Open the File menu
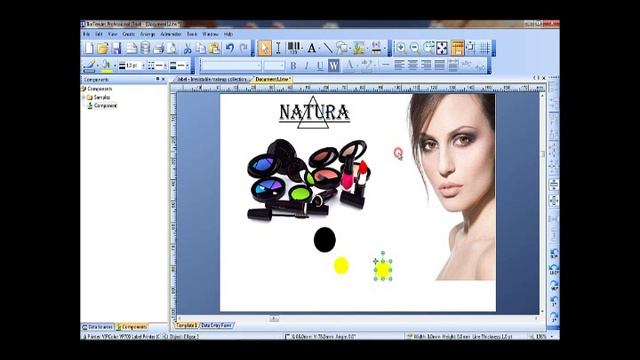The height and width of the screenshot is (360, 640). tap(86, 34)
